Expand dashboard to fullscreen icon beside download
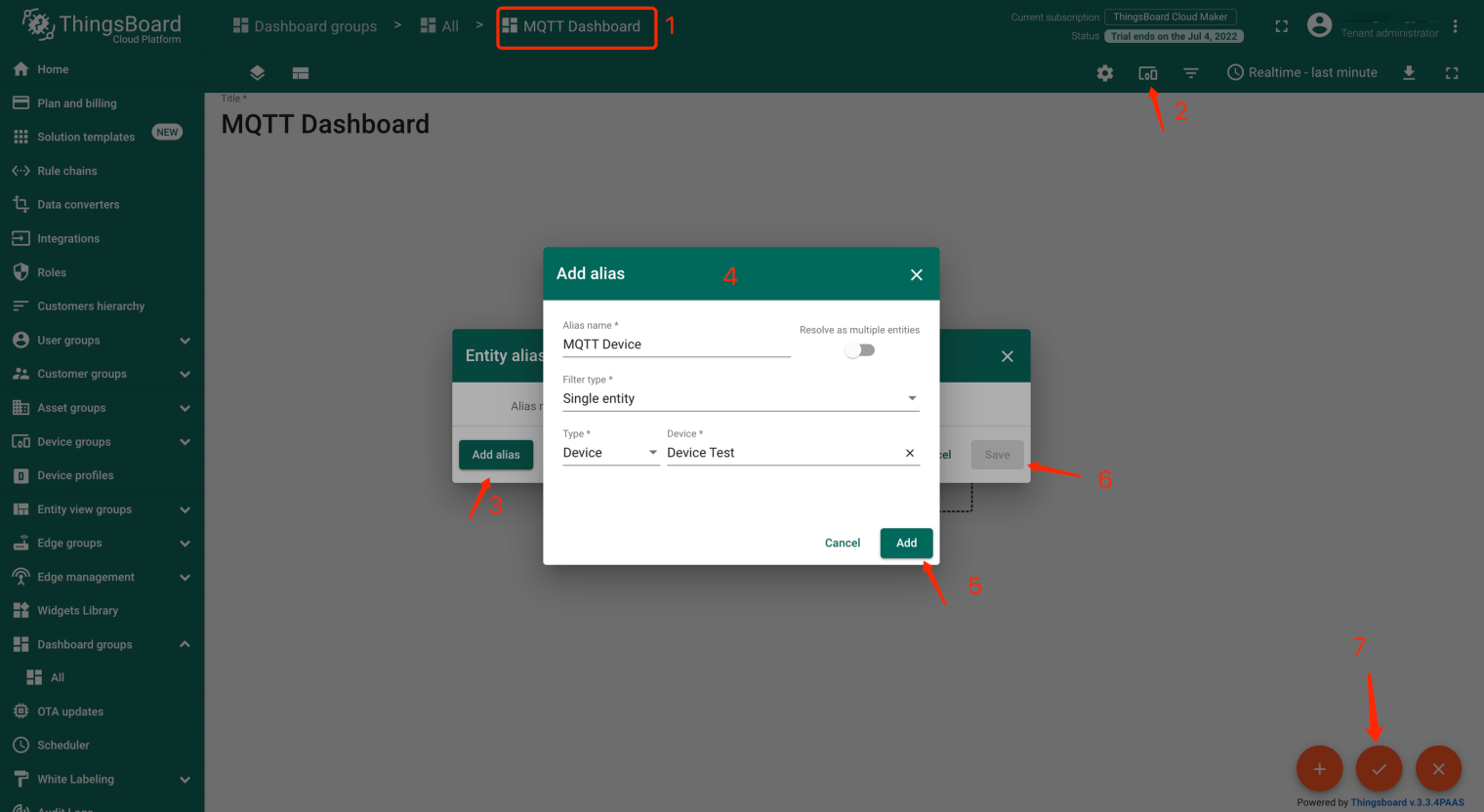1484x812 pixels. pos(1452,73)
